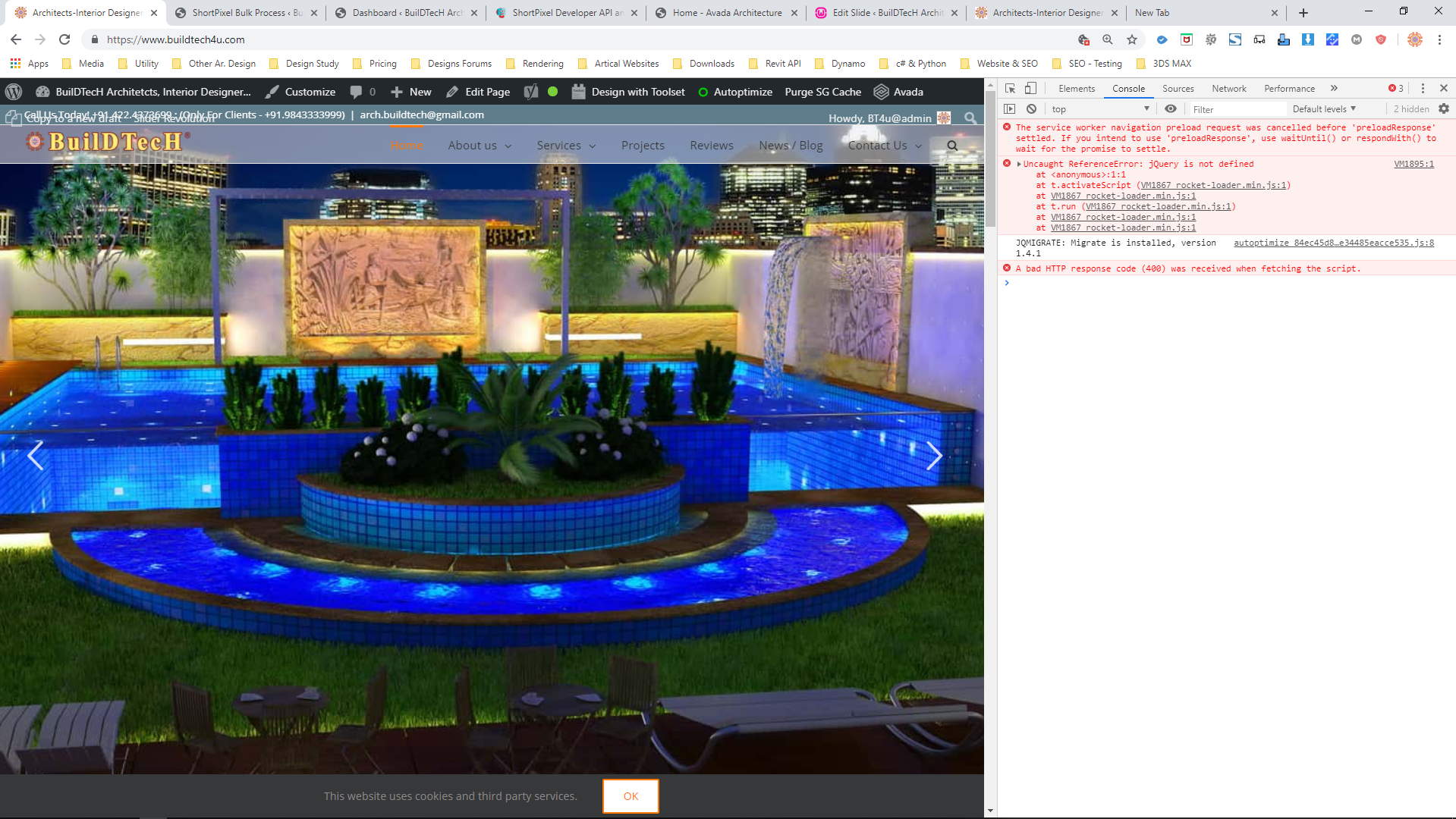Screen dimensions: 1456x819
Task: Switch to the Elements tab in DevTools
Action: tap(1077, 89)
